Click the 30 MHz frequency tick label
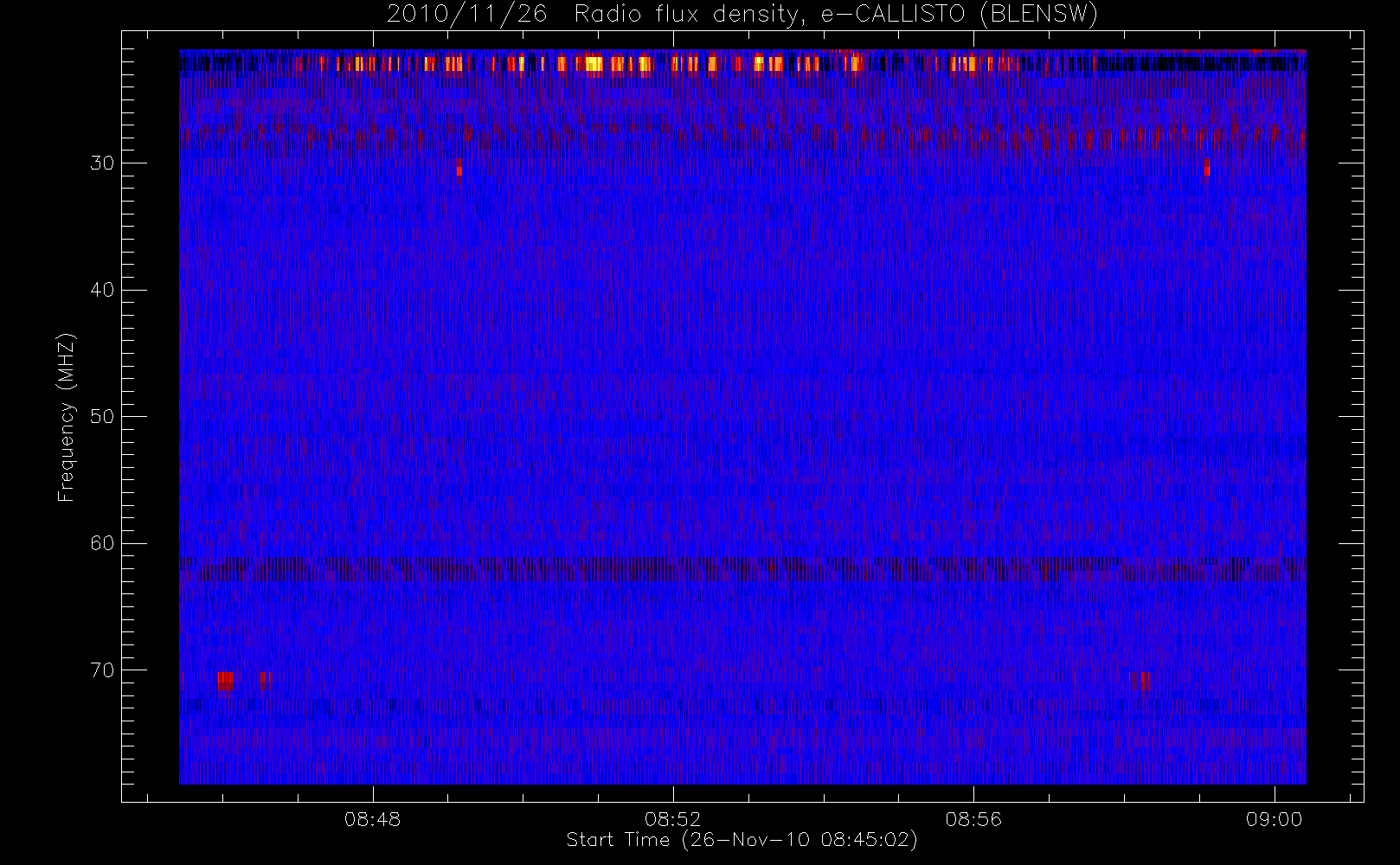The height and width of the screenshot is (865, 1400). point(102,163)
